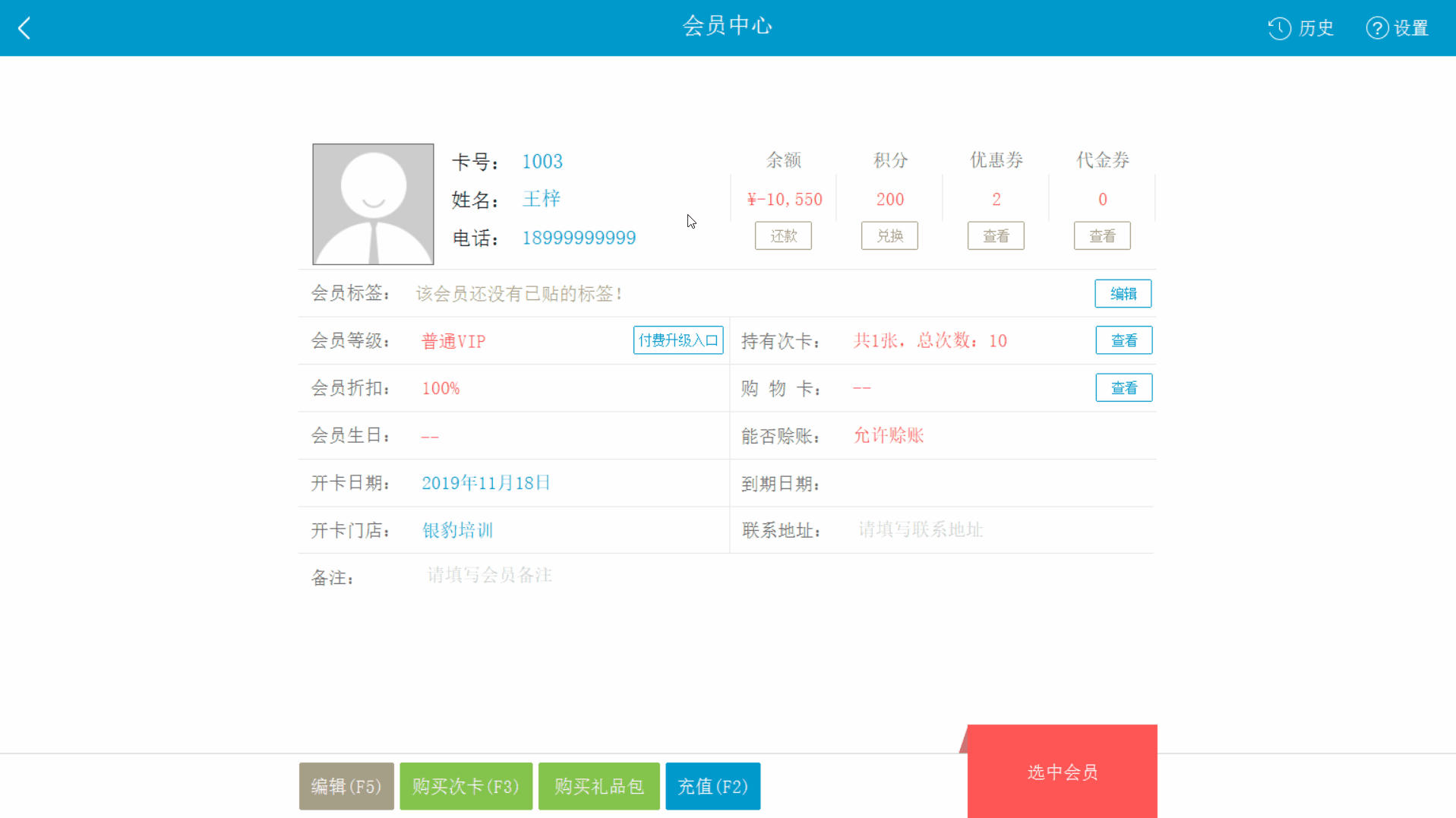Click the no-tags notice 该会员还没有已贴的标签!
The image size is (1456, 818).
coord(520,294)
